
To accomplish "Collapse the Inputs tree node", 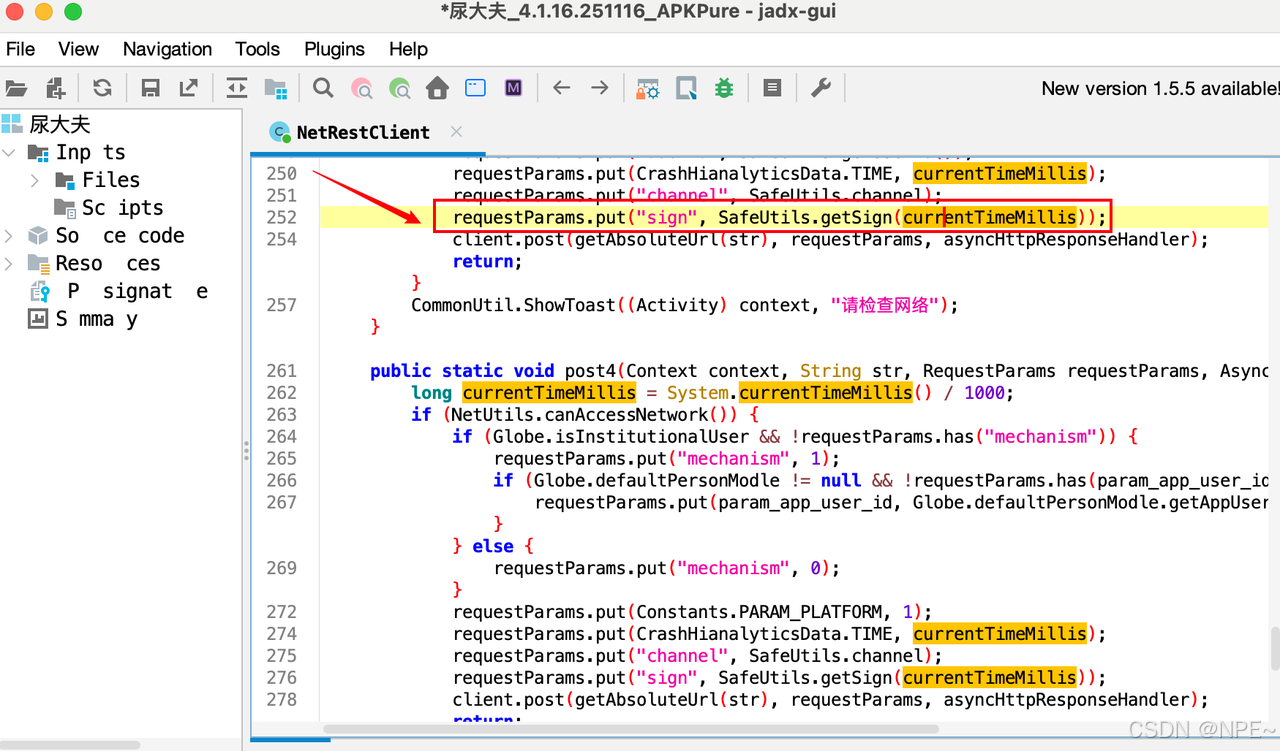I will (9, 152).
